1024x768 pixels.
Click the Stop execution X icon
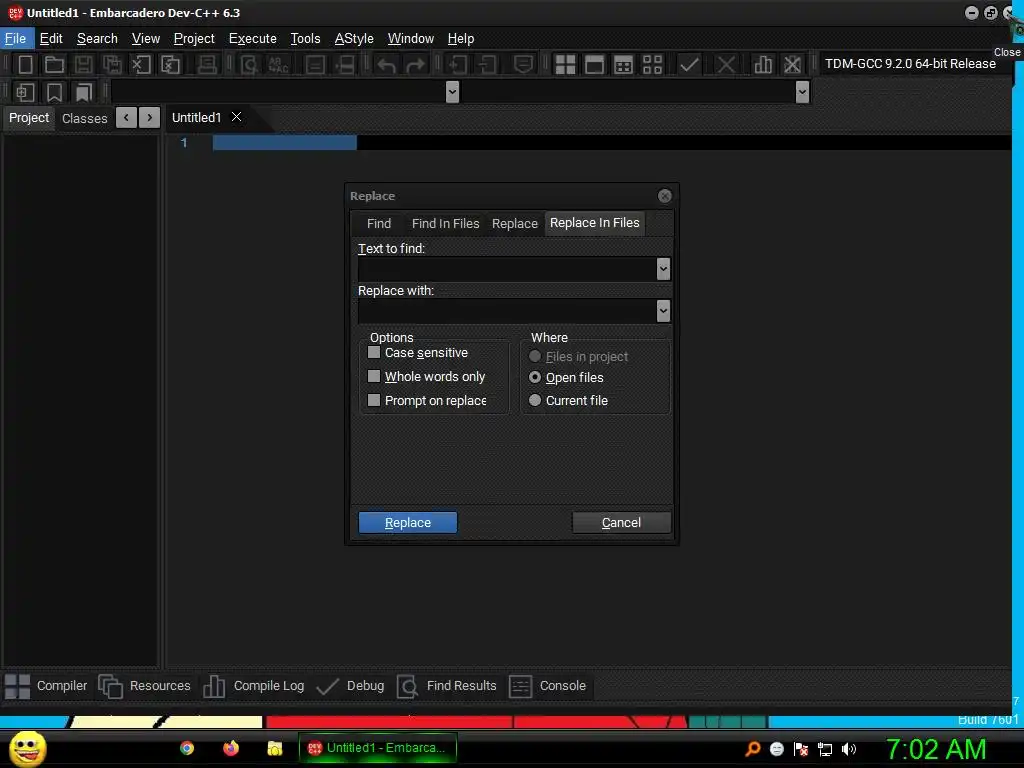[726, 64]
